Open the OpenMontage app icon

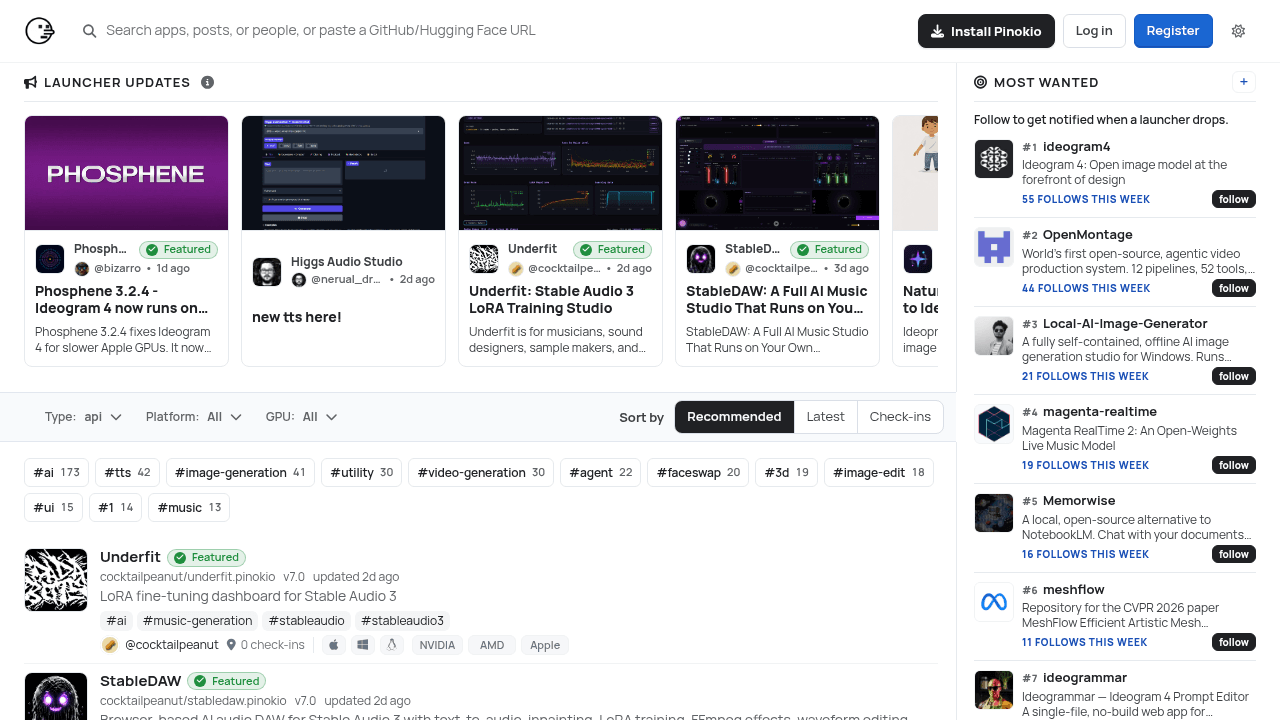(994, 247)
